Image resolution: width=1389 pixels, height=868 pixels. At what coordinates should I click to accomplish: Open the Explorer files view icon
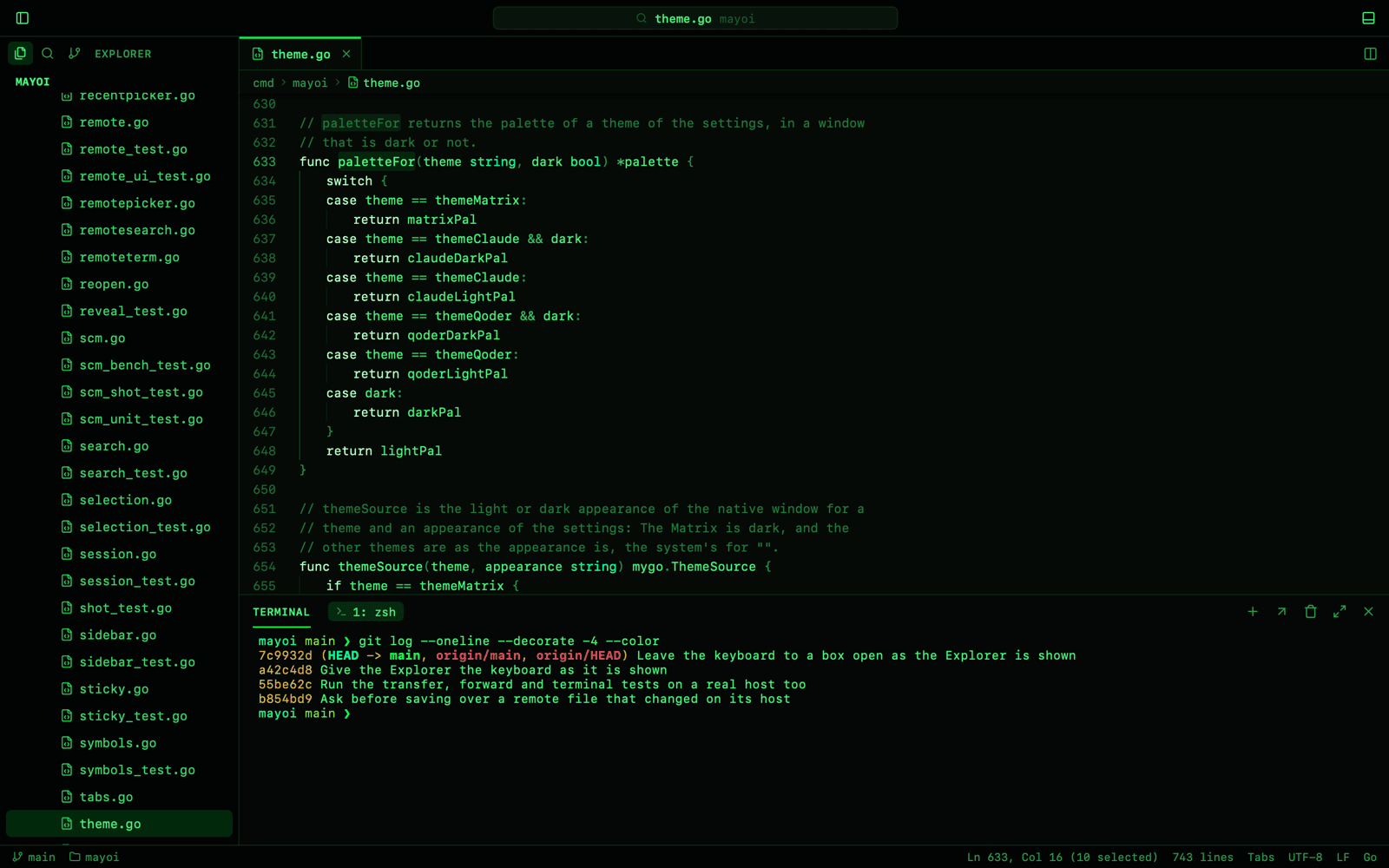[21, 53]
